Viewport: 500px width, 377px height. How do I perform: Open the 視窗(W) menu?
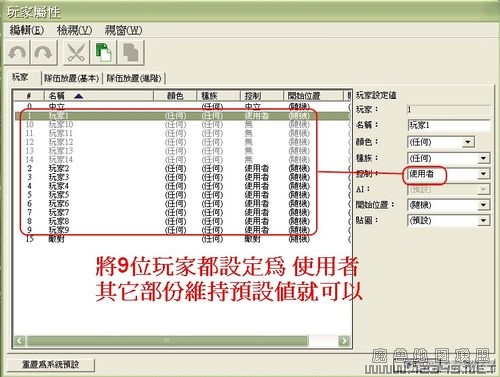[123, 30]
